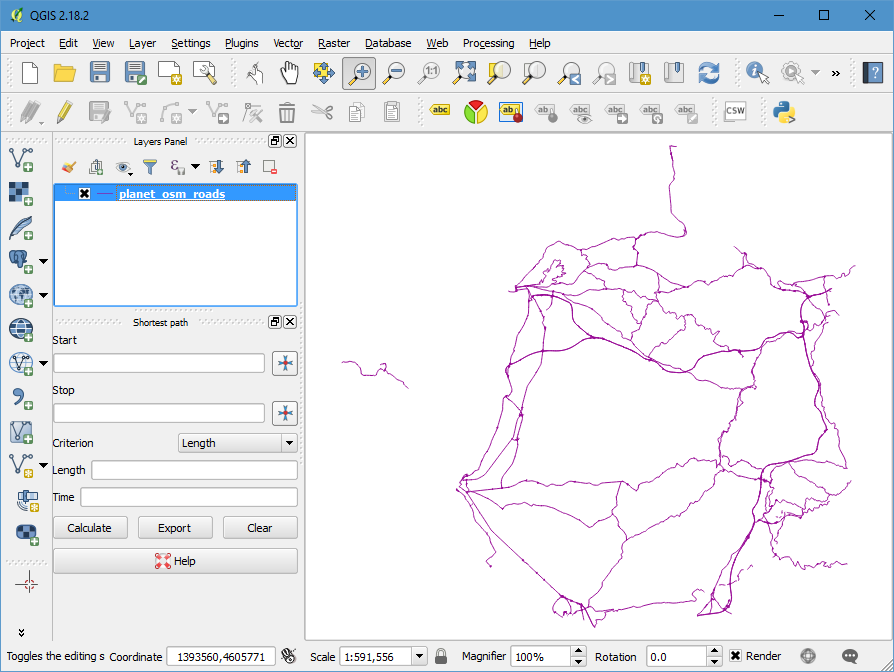Click the Add Raster Layer icon
The height and width of the screenshot is (672, 894).
[21, 194]
